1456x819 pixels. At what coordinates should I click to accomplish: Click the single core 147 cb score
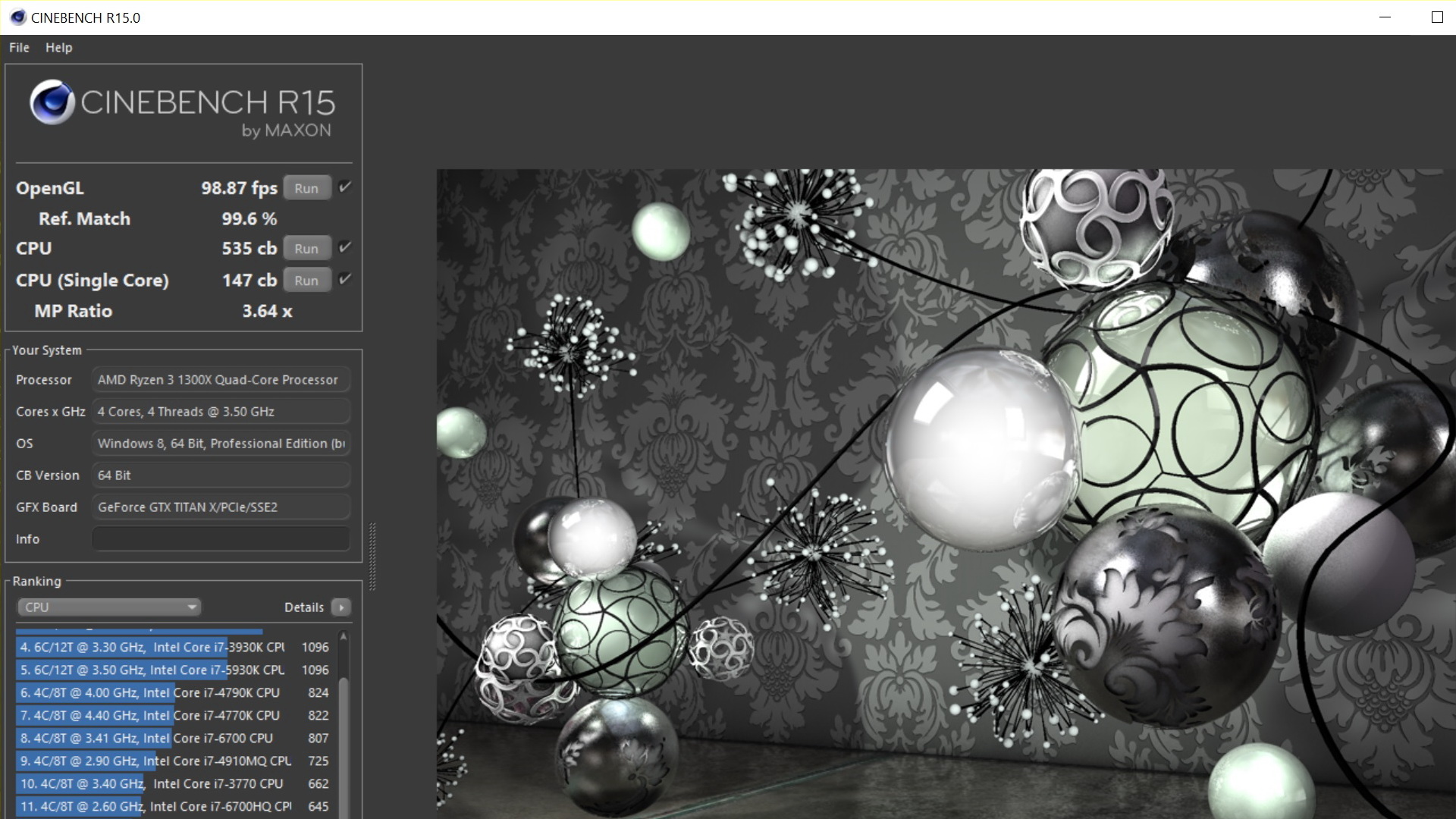pos(249,280)
